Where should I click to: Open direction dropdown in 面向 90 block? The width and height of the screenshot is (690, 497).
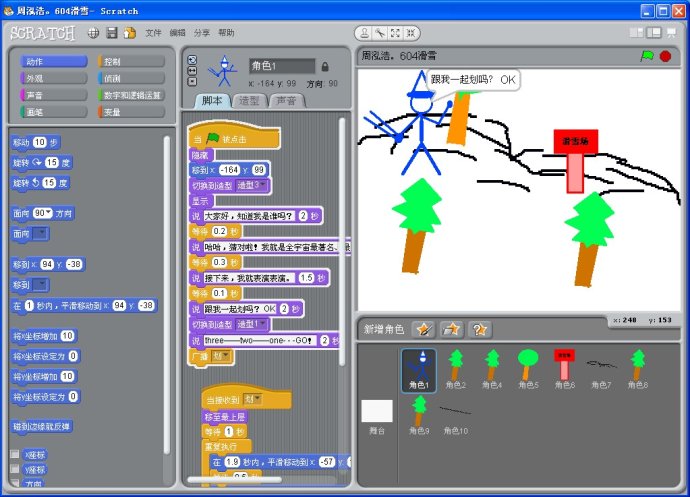[x=48, y=213]
